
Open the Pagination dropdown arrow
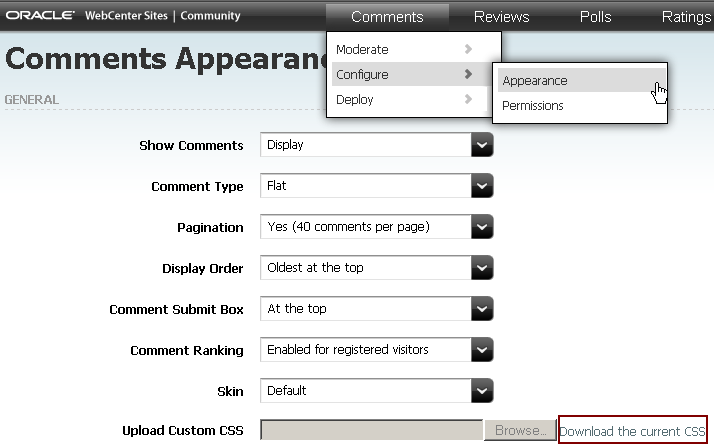[x=482, y=227]
